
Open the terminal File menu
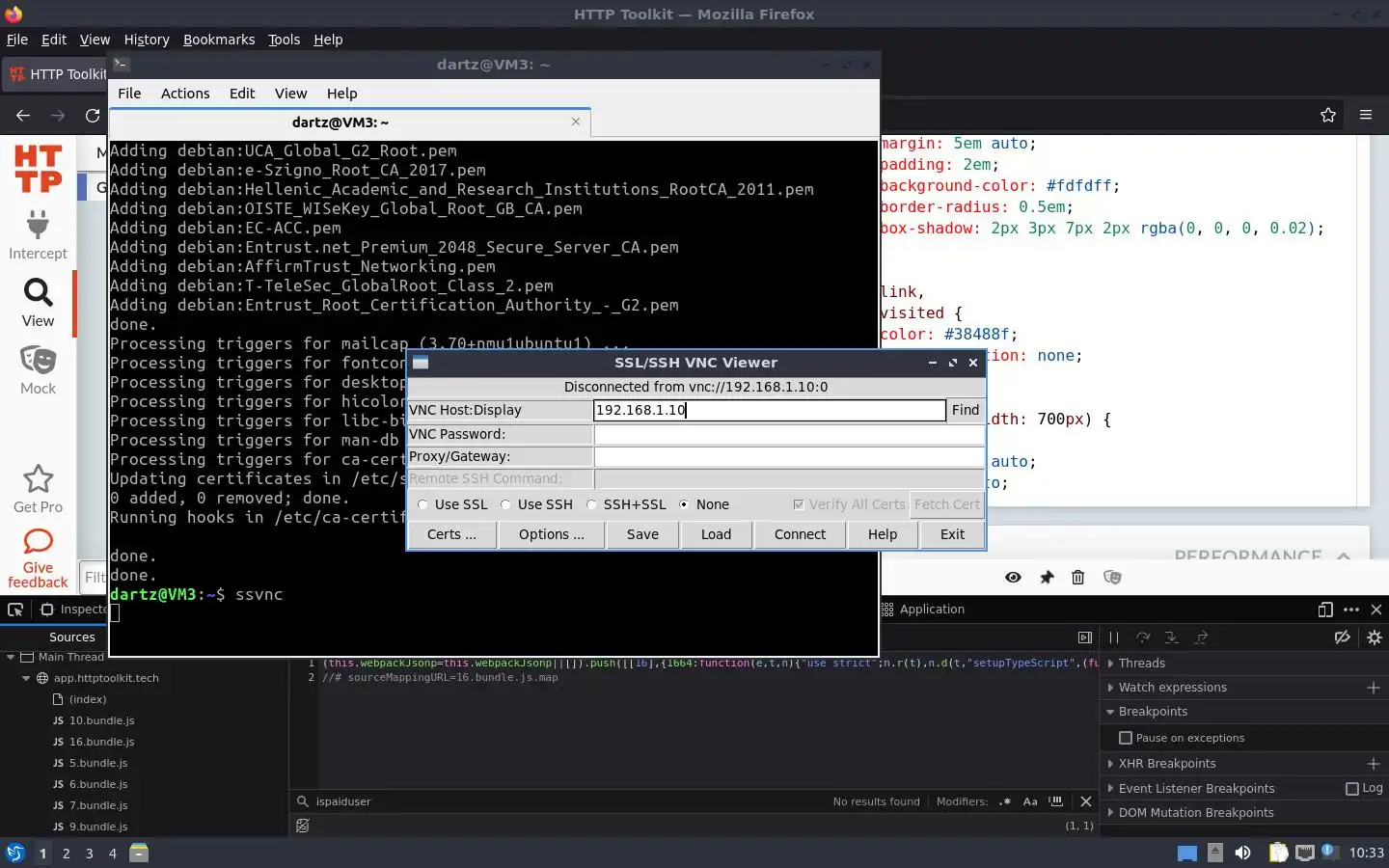click(x=129, y=94)
